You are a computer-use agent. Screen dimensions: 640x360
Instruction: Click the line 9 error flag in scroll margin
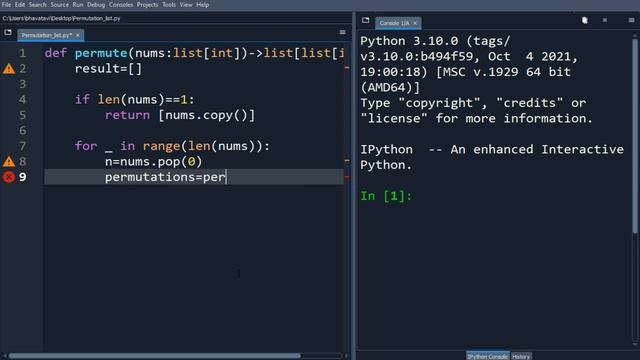(x=347, y=178)
